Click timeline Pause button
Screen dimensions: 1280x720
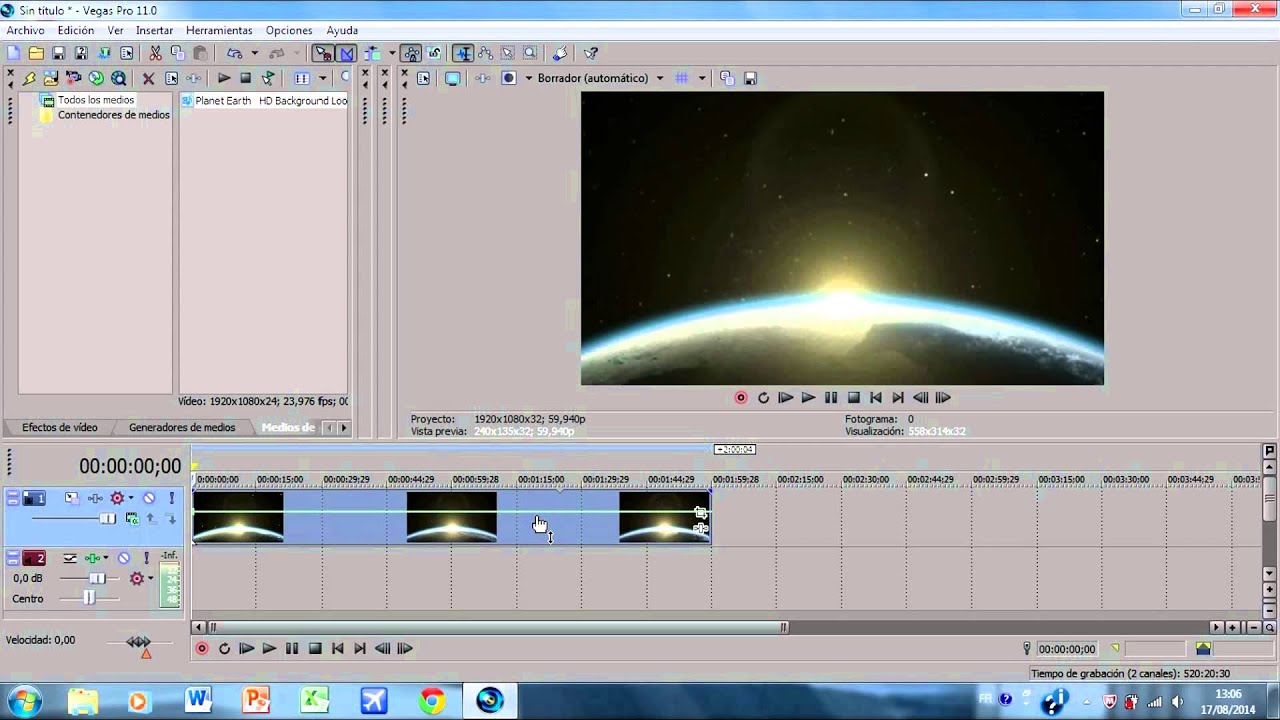292,648
